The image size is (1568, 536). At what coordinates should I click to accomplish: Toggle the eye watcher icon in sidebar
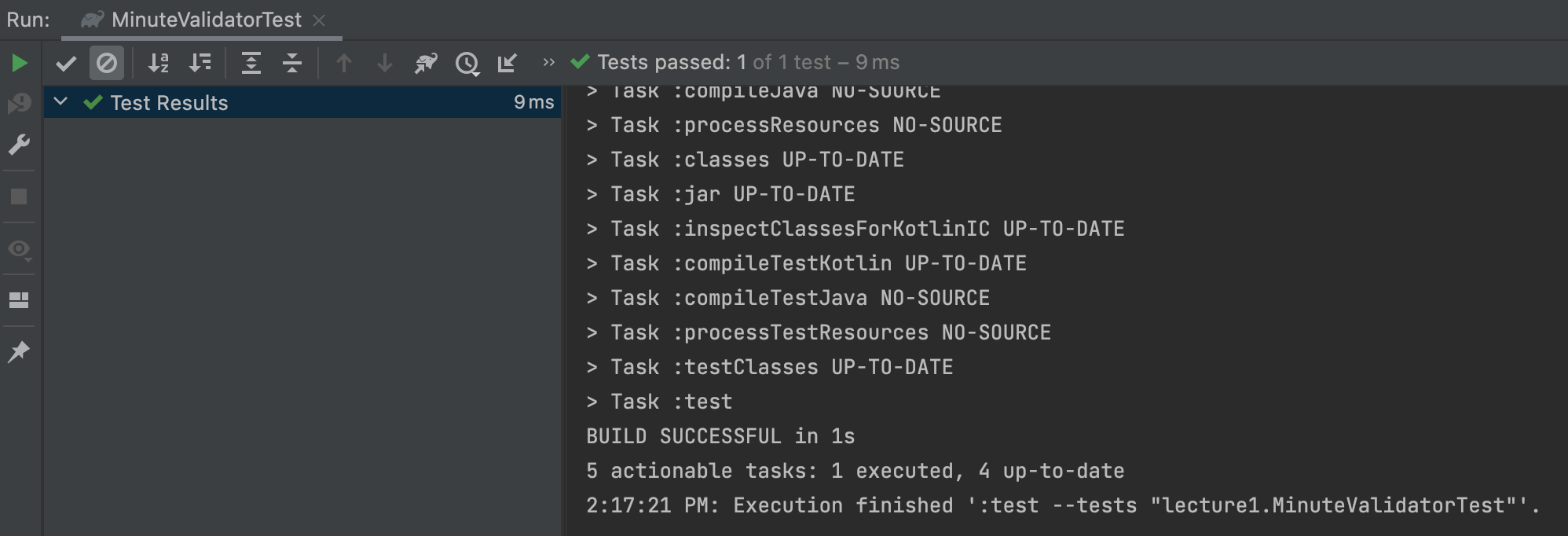coord(19,250)
